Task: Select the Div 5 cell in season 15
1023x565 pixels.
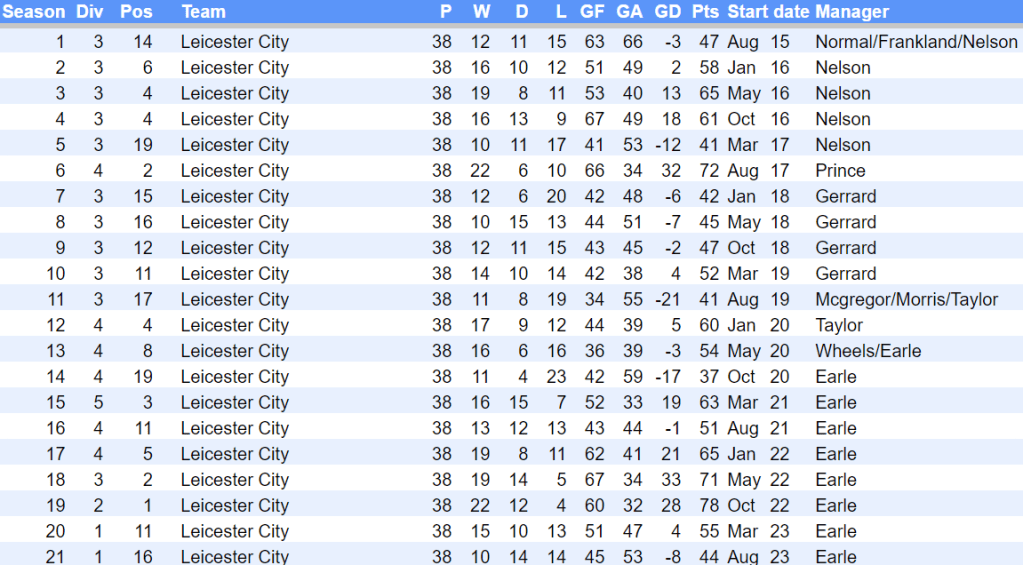Action: click(x=98, y=403)
